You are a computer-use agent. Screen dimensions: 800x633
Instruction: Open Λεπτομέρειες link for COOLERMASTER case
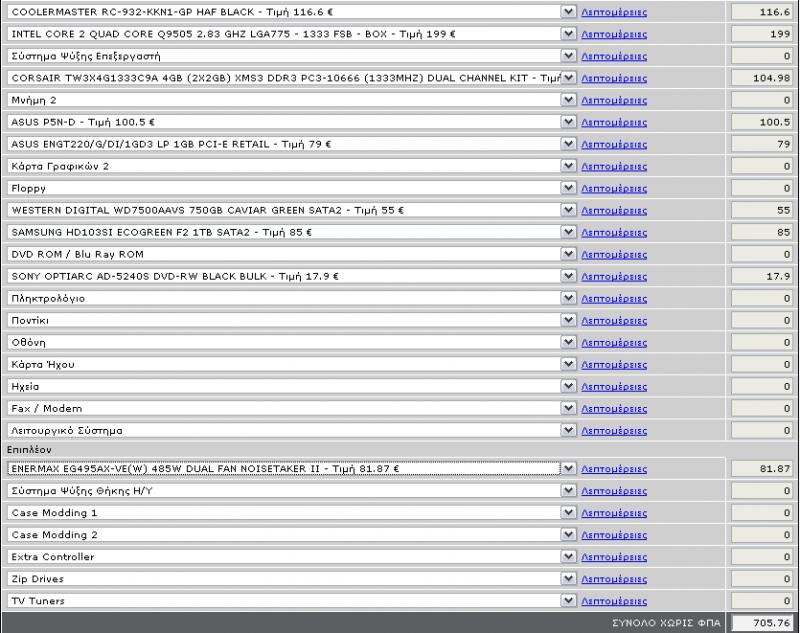(614, 12)
